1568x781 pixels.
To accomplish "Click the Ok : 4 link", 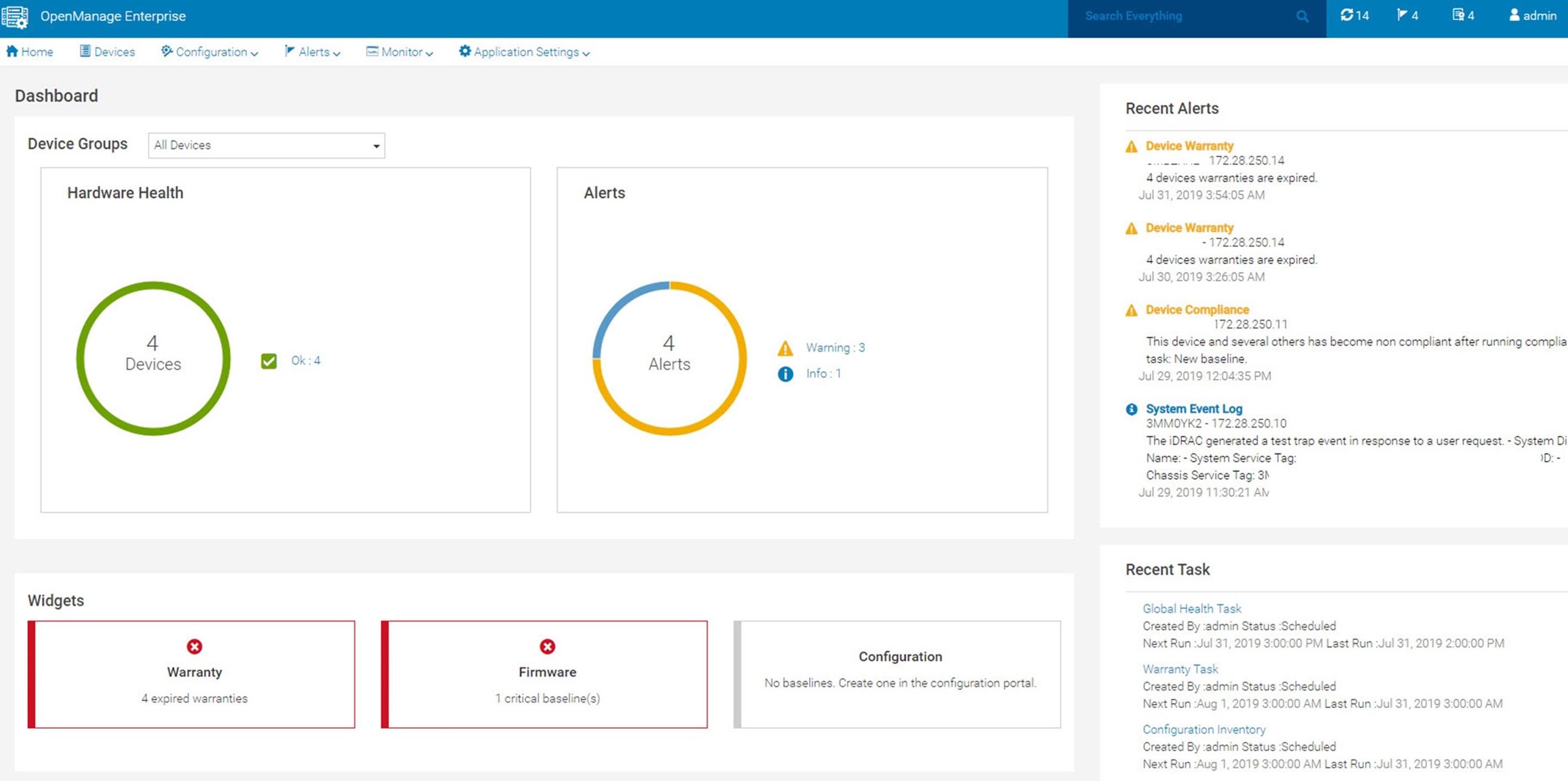I will [306, 360].
